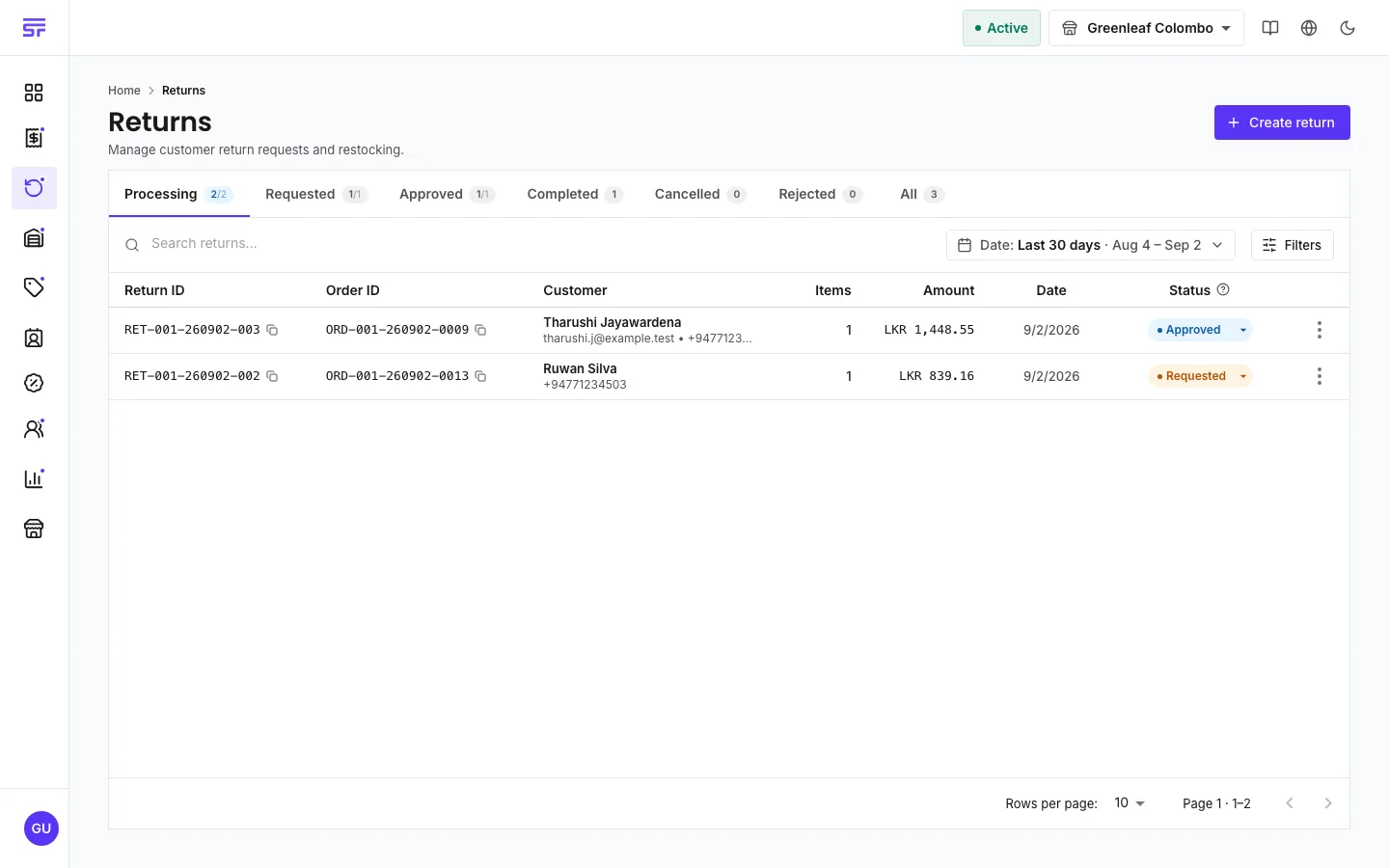The width and height of the screenshot is (1389, 868).
Task: Open rows per page dropdown
Action: coord(1129,803)
